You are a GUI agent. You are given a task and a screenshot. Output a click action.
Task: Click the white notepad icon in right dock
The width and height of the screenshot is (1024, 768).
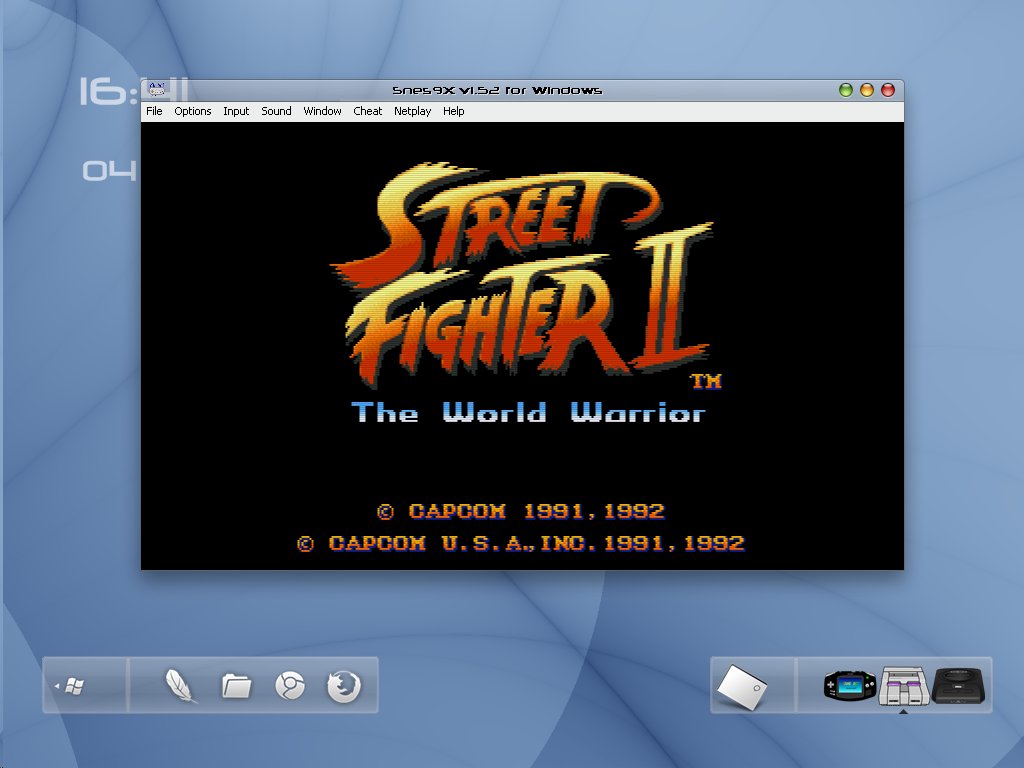(x=742, y=687)
